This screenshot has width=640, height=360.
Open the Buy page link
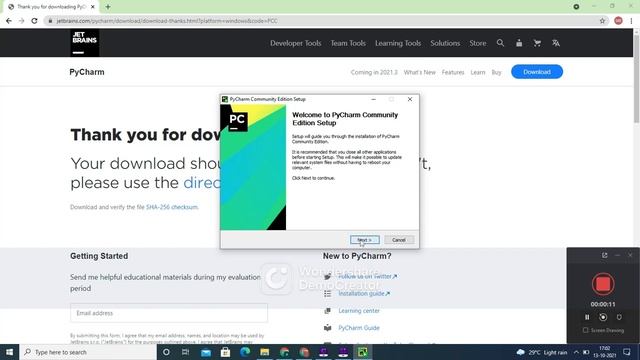496,72
